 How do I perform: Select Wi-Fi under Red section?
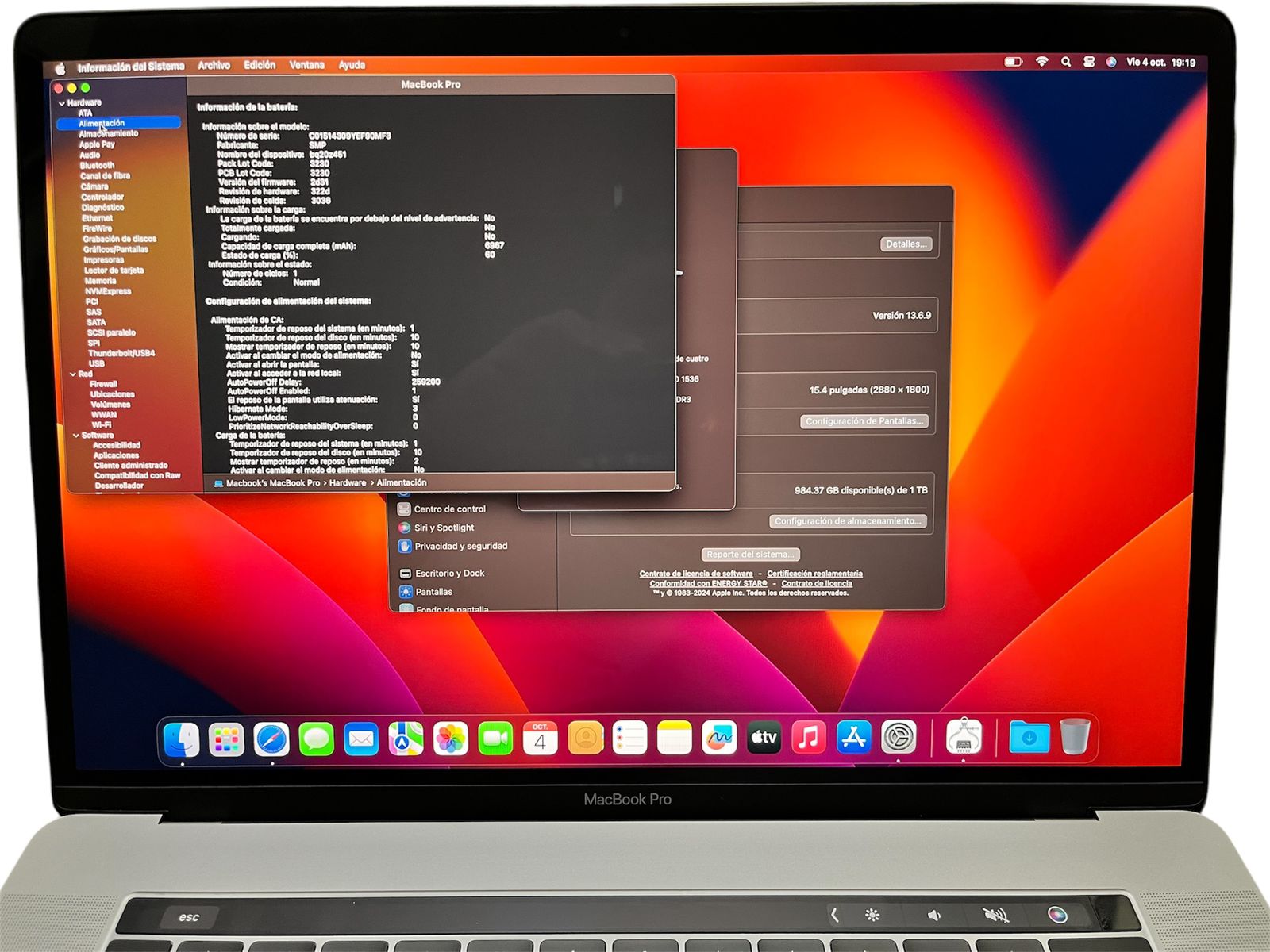tap(101, 425)
